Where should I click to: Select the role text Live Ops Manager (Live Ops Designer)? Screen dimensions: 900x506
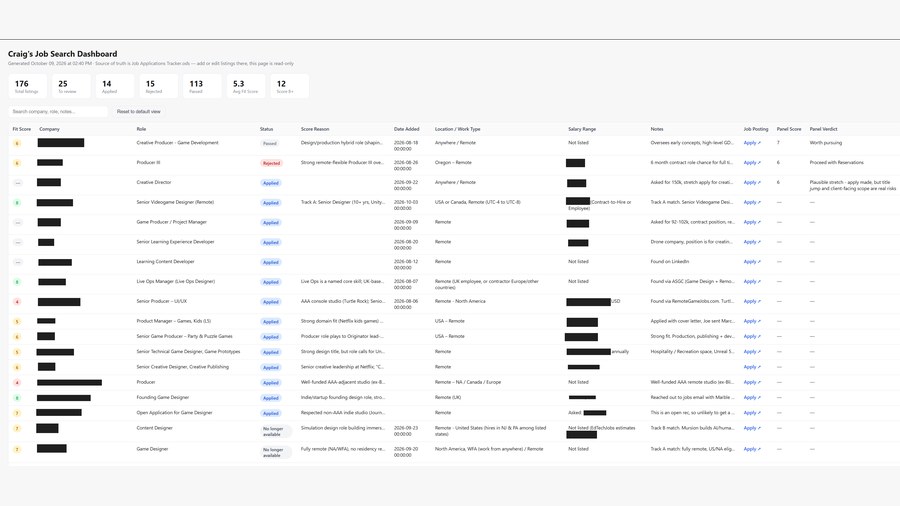(x=176, y=281)
